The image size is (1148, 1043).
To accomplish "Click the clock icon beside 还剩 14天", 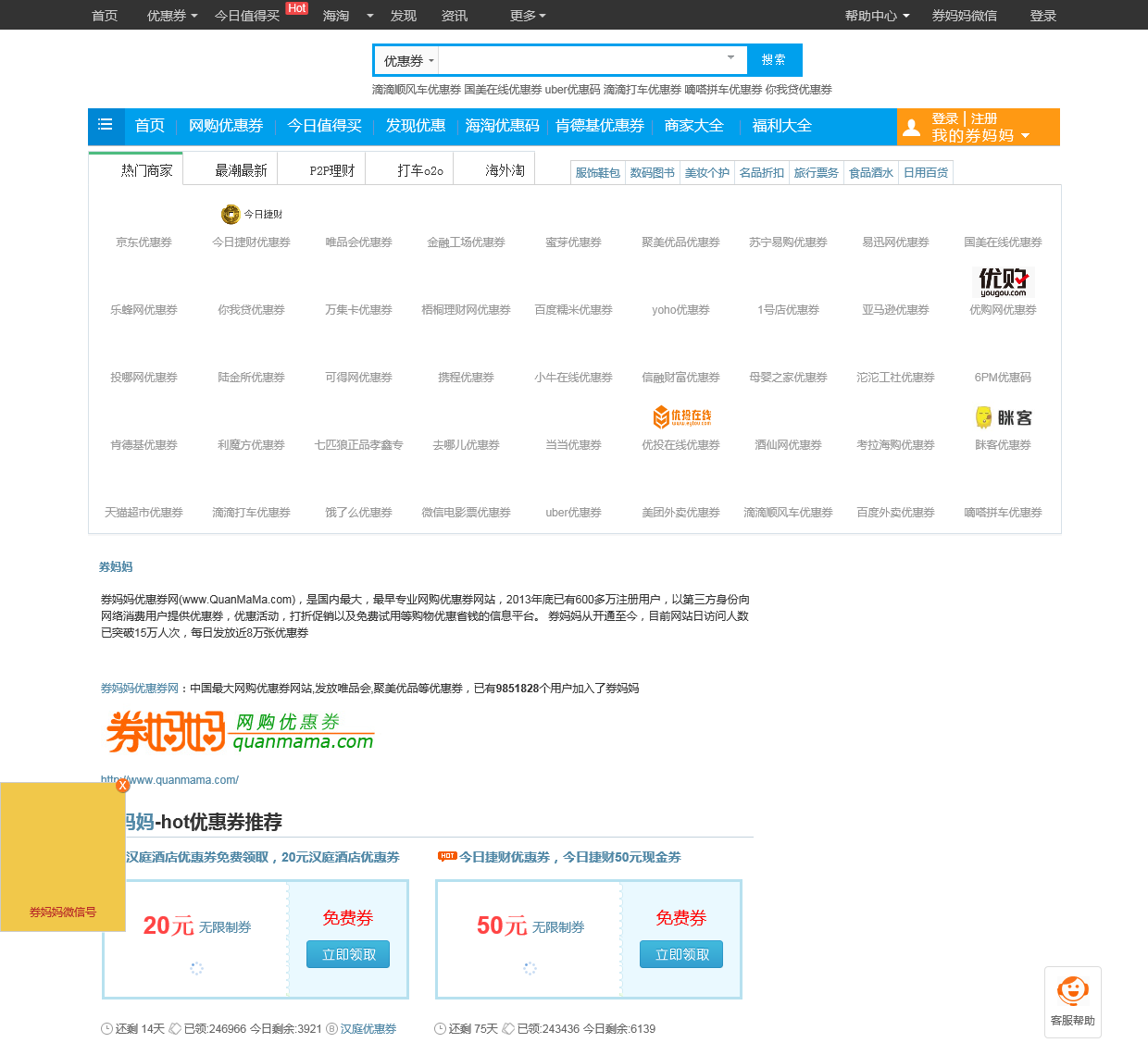I will click(x=106, y=1029).
